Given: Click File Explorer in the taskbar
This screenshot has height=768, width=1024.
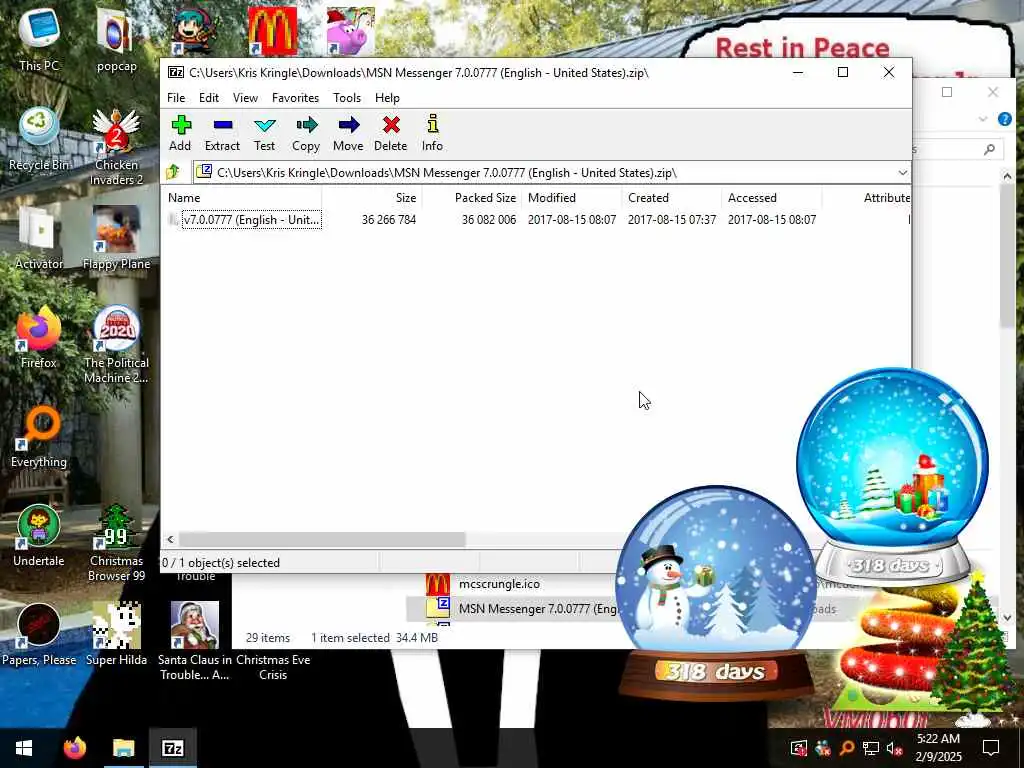Looking at the screenshot, I should pos(123,748).
